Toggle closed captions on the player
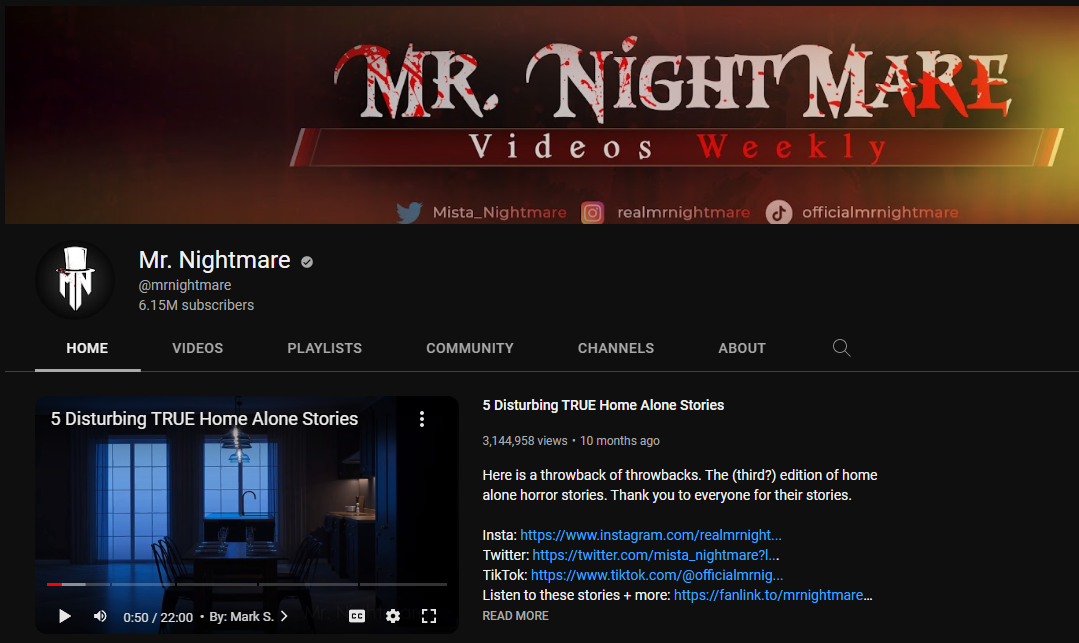Image resolution: width=1079 pixels, height=643 pixels. 357,616
